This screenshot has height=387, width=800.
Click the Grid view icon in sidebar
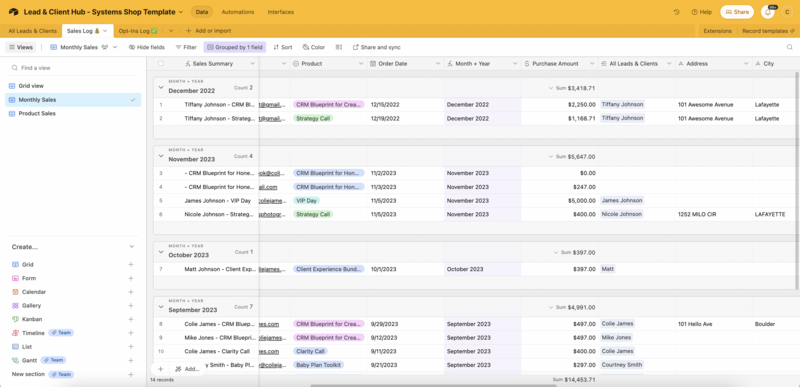tap(12, 86)
